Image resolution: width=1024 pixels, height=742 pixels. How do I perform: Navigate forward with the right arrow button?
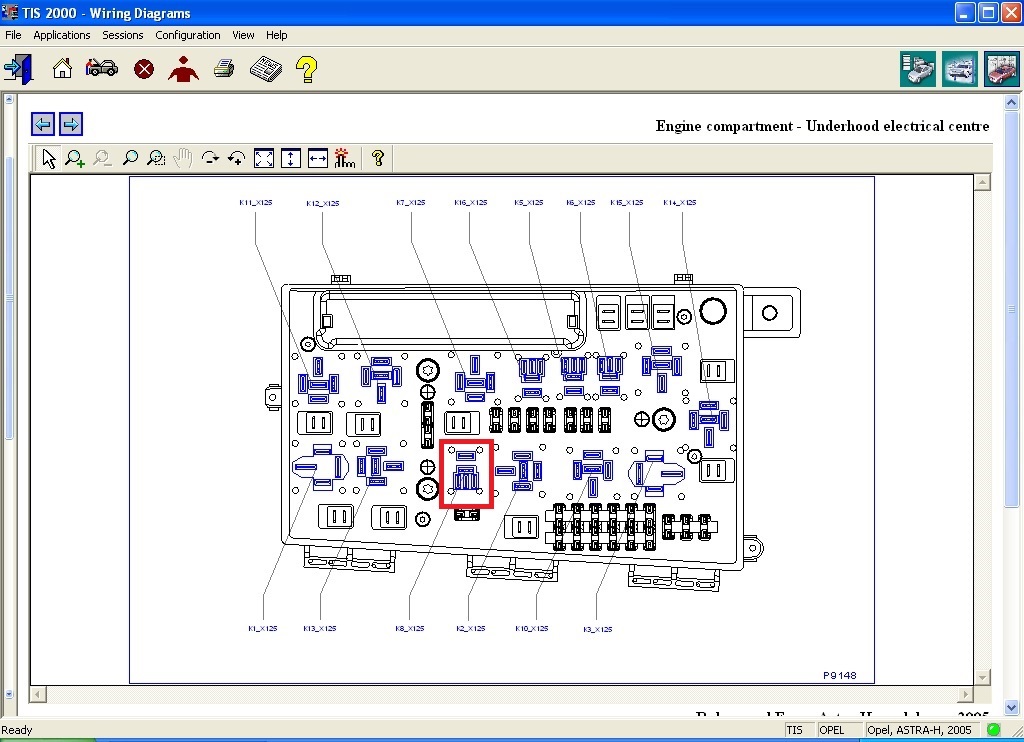coord(71,124)
